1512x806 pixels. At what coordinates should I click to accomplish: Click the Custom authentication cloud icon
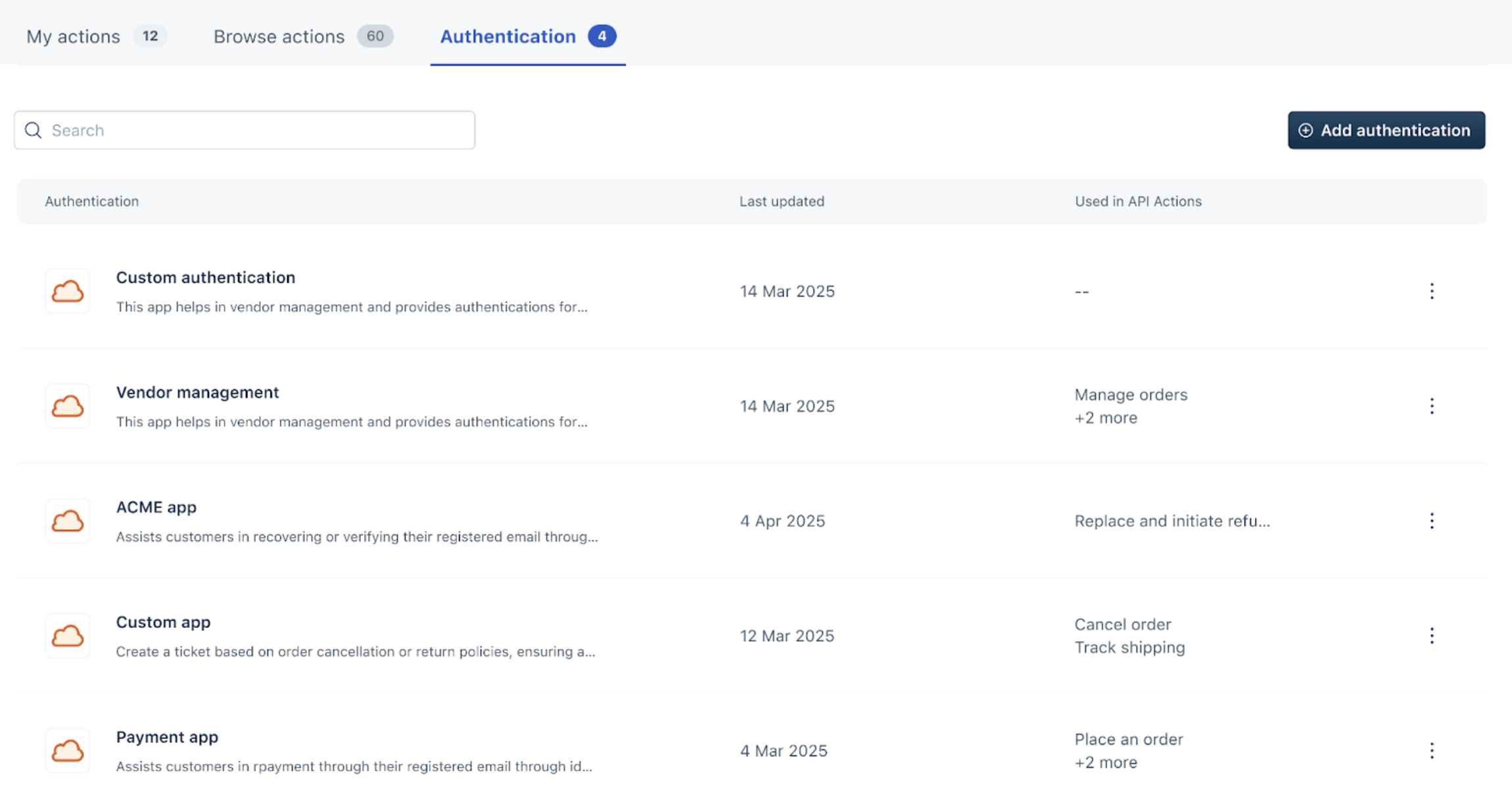click(x=68, y=291)
